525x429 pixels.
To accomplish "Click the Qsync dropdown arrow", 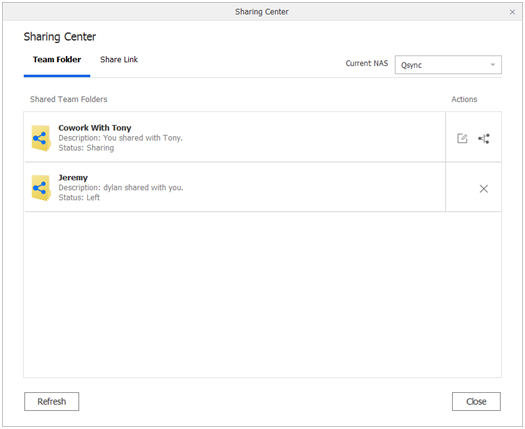I will click(x=493, y=65).
